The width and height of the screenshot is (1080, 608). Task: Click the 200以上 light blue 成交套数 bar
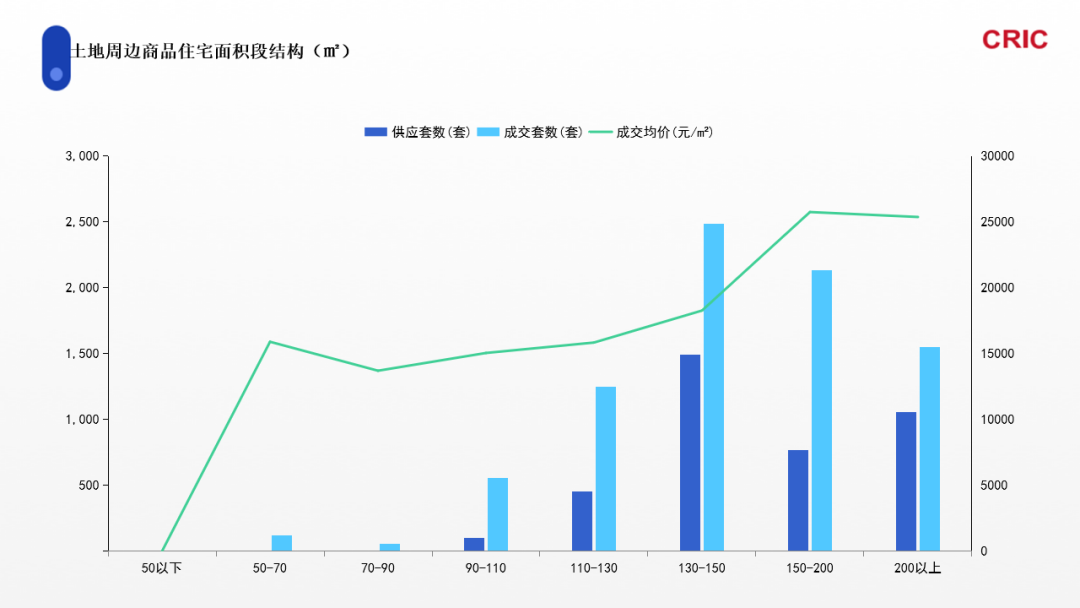click(930, 449)
